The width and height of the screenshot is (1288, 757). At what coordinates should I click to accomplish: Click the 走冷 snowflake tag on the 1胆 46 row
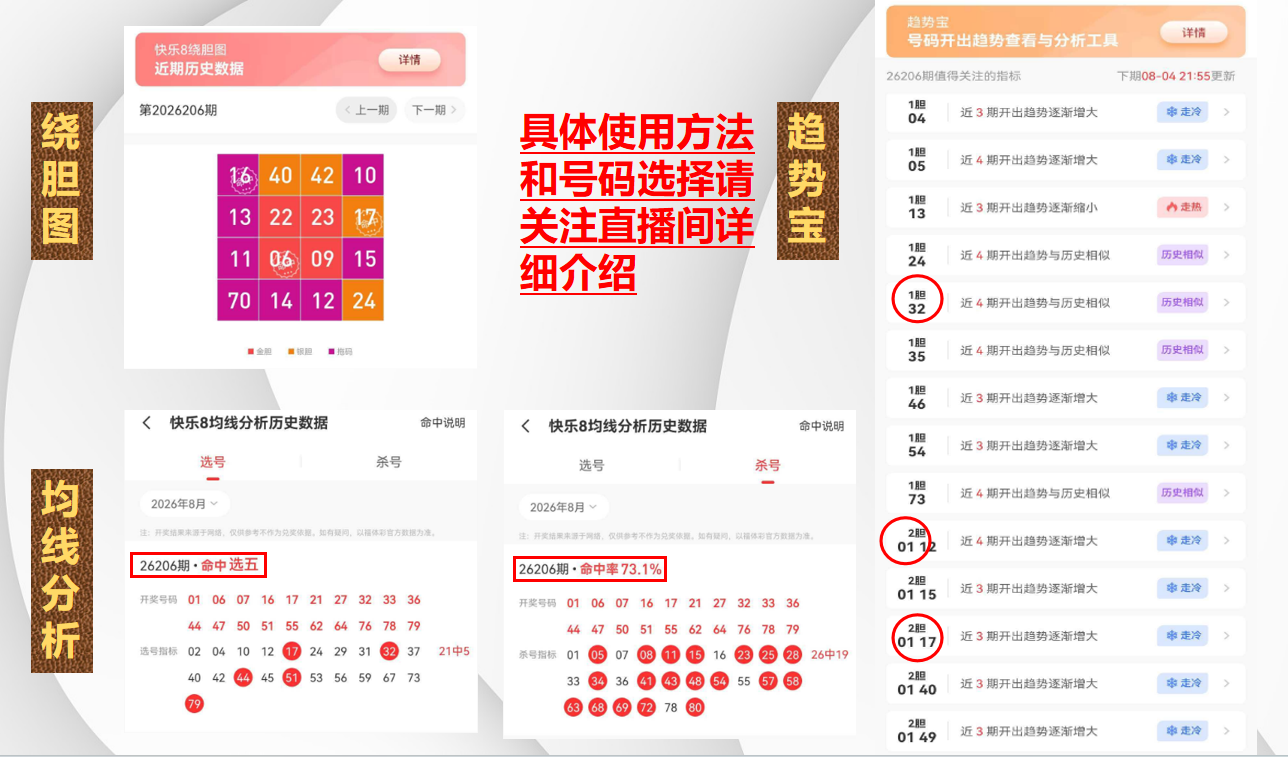(x=1182, y=398)
